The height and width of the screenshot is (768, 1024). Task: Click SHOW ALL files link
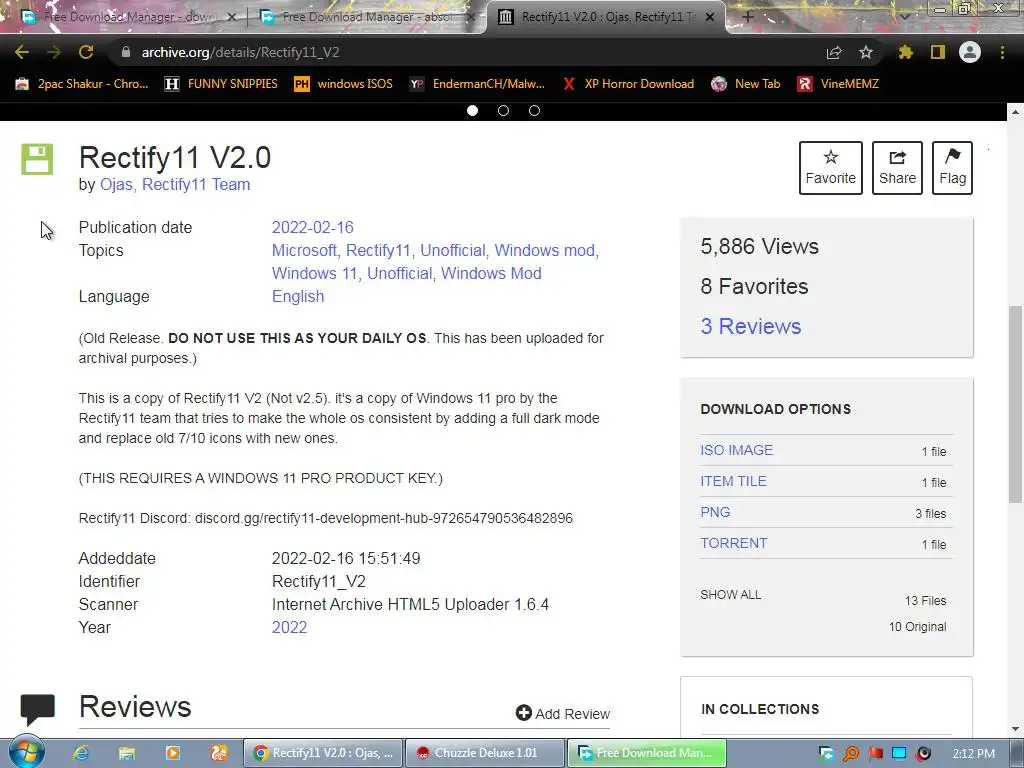(x=730, y=595)
